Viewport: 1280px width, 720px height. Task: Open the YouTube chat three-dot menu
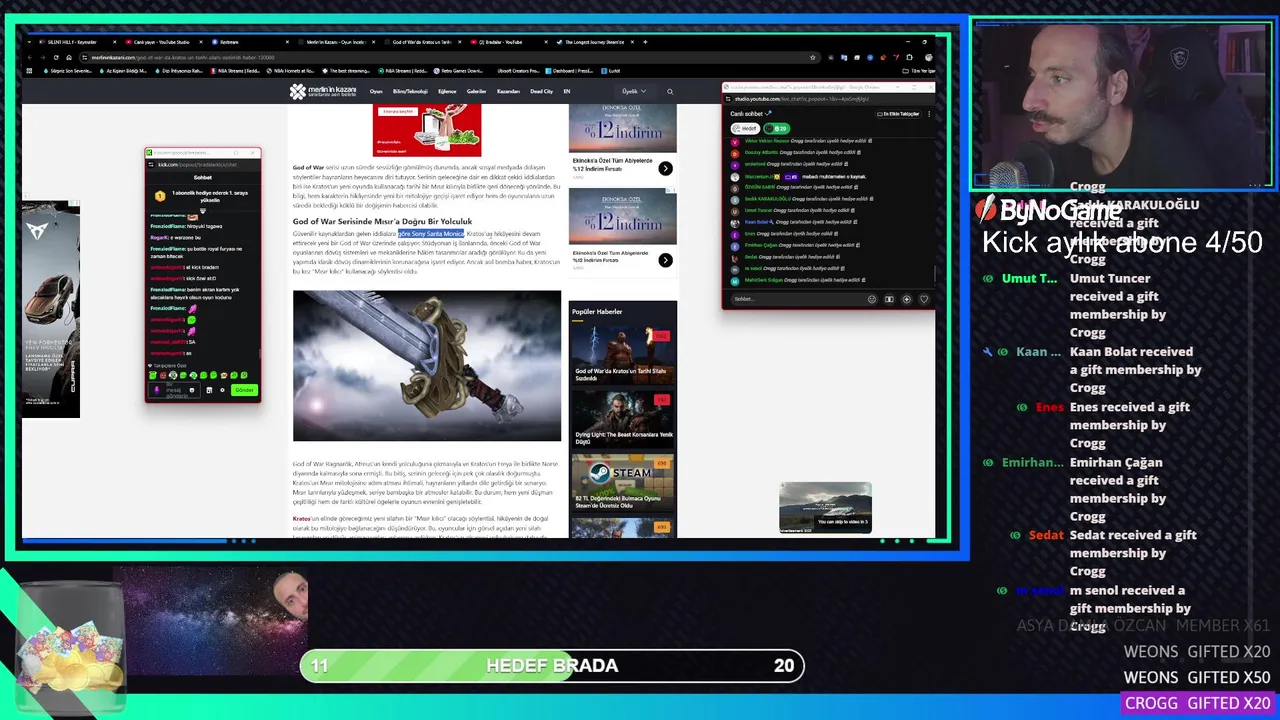tap(929, 114)
